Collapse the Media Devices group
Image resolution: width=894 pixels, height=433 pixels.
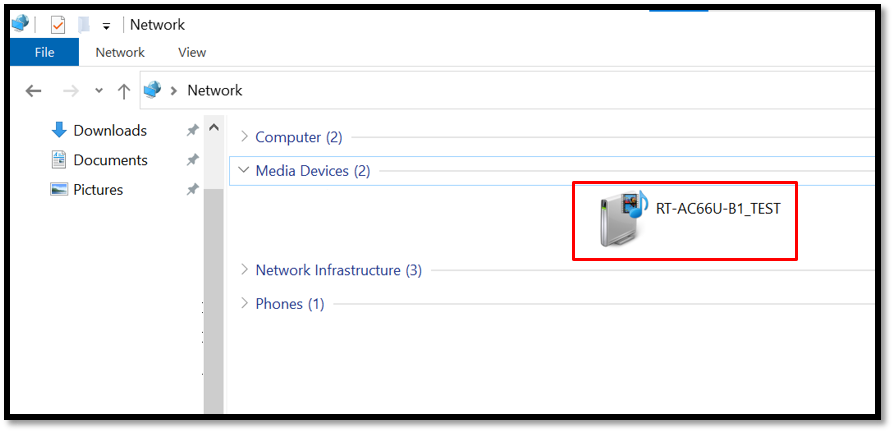[244, 170]
